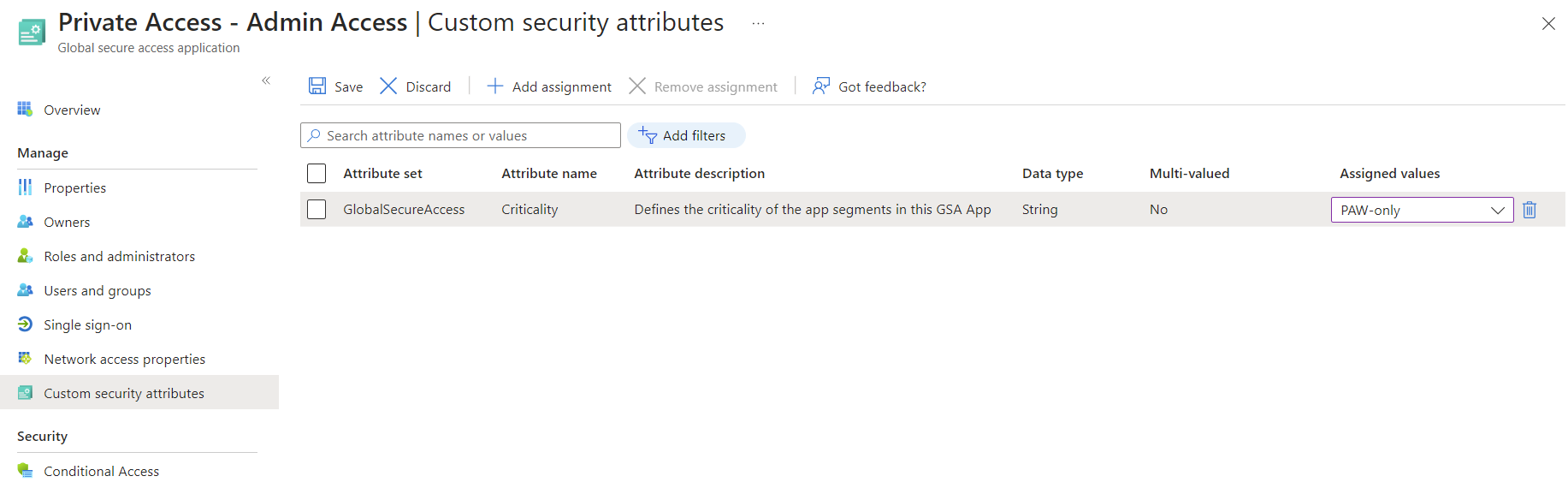Check the GlobalSecureAccess row checkbox
Image resolution: width=1568 pixels, height=494 pixels.
coord(317,210)
